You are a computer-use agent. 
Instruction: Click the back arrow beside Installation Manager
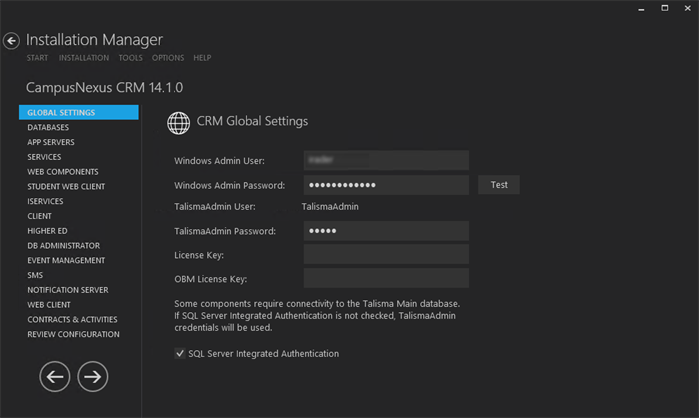coord(11,41)
